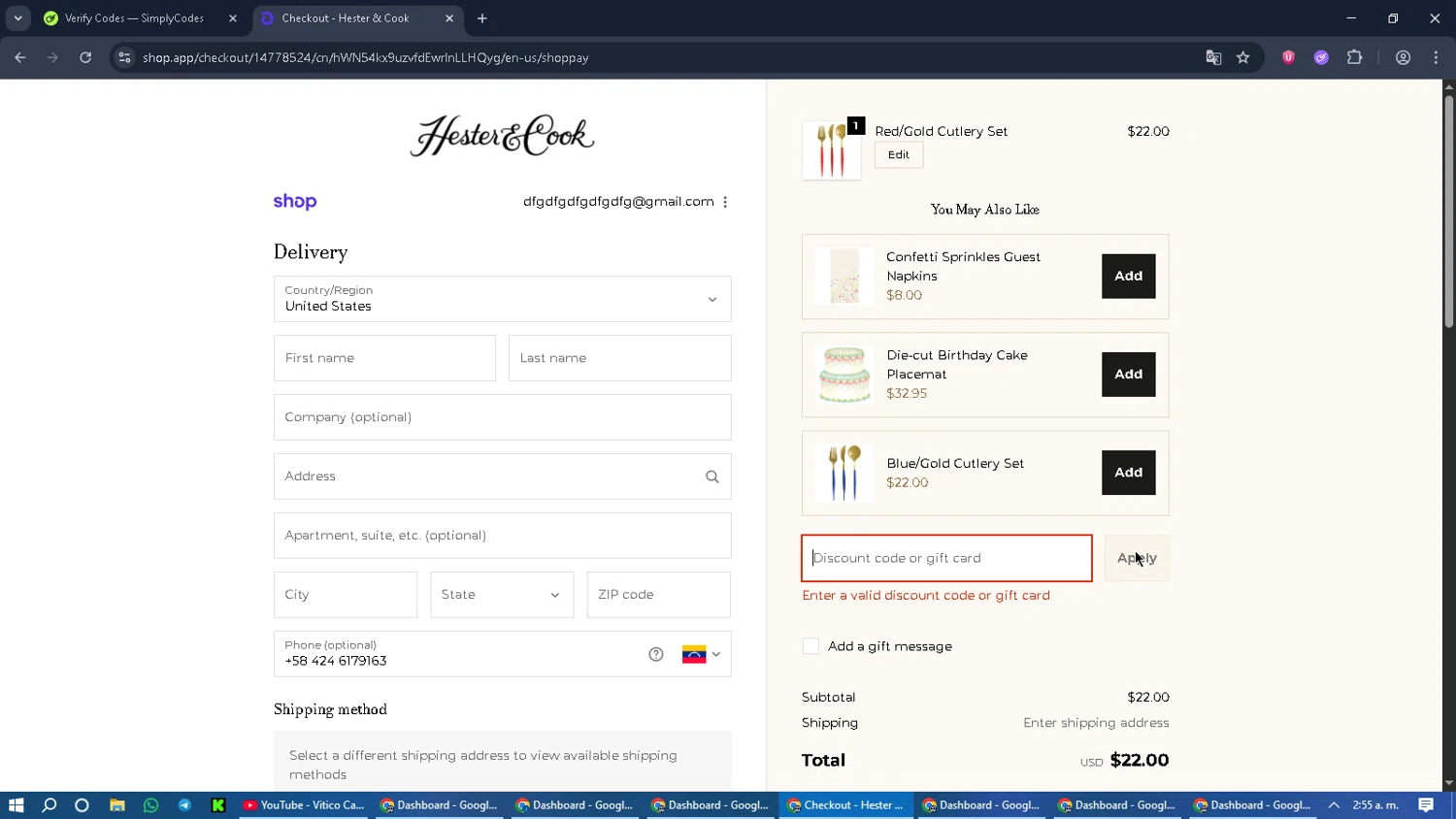This screenshot has height=819, width=1456.
Task: Open the red shield extension icon
Action: pyautogui.click(x=1289, y=57)
